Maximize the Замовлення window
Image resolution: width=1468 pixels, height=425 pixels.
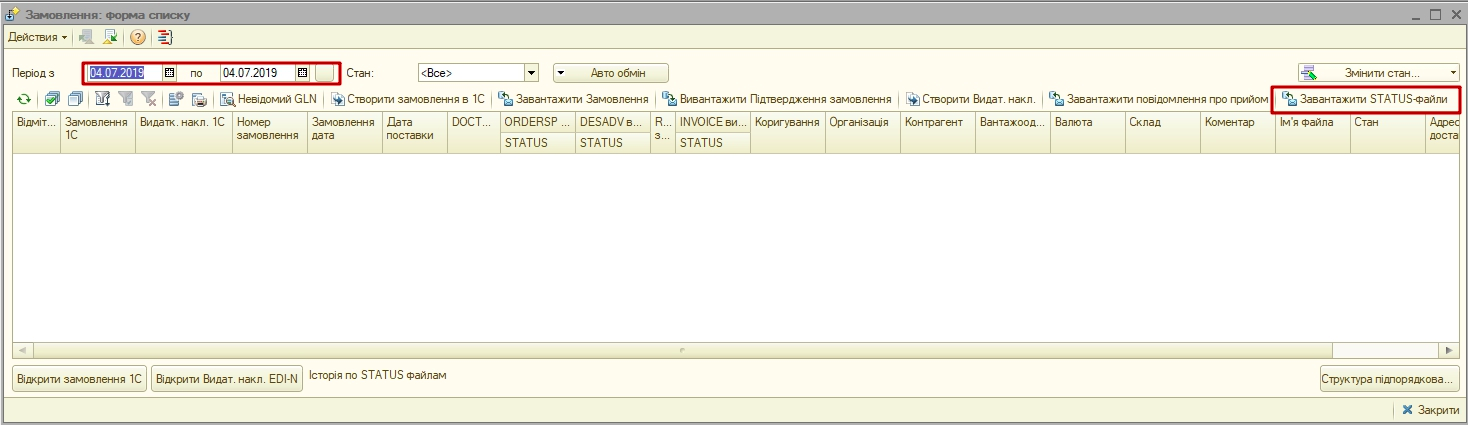(x=1435, y=15)
